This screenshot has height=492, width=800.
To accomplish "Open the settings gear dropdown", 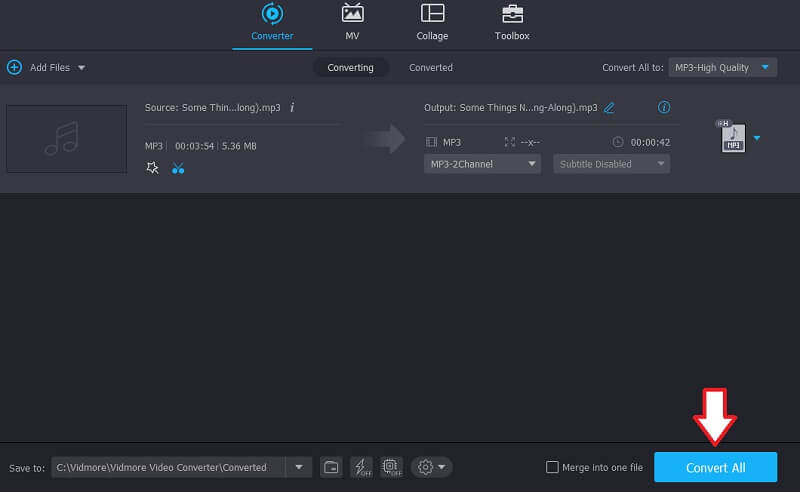I will tap(433, 467).
